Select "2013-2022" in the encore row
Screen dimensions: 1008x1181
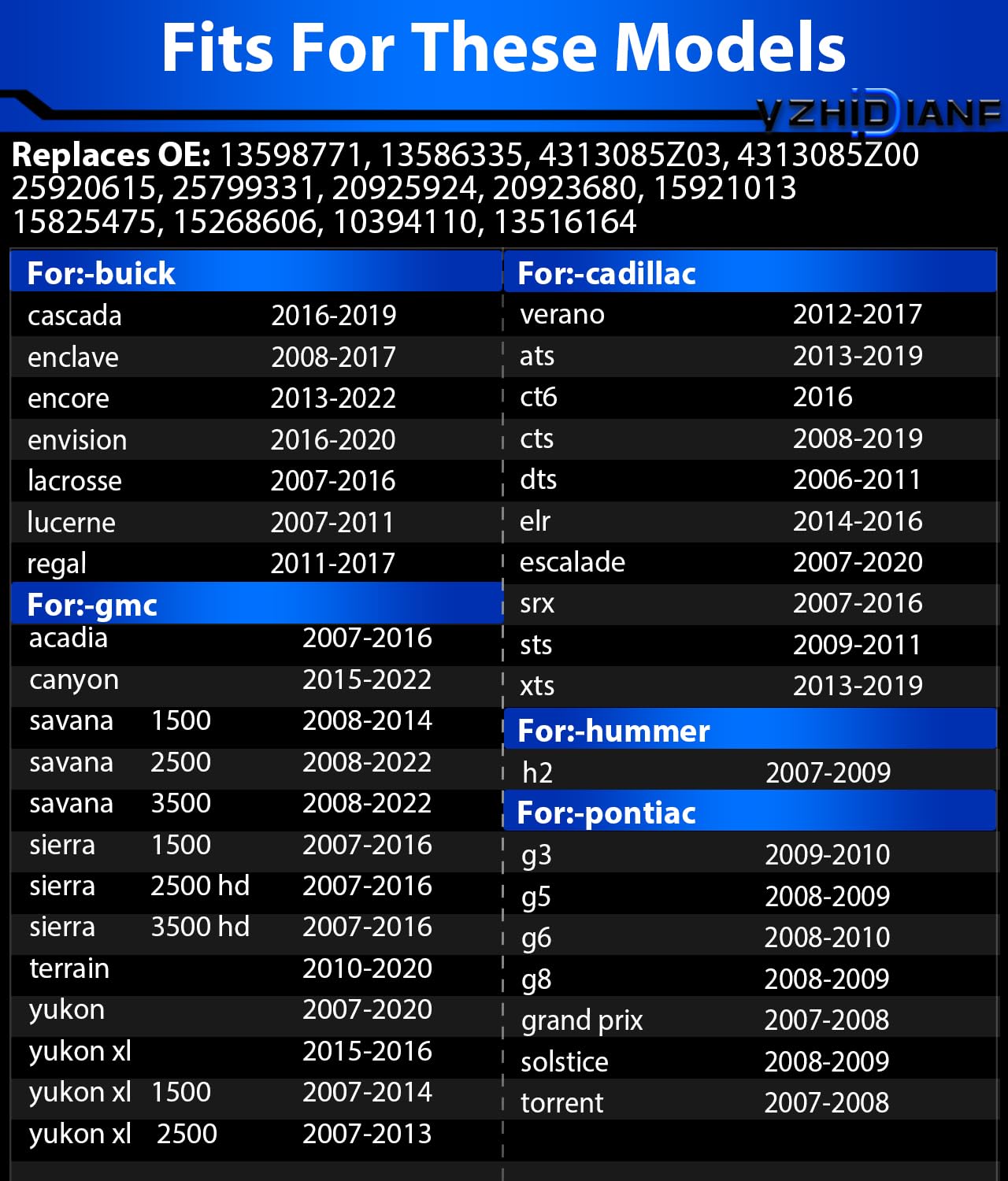333,398
